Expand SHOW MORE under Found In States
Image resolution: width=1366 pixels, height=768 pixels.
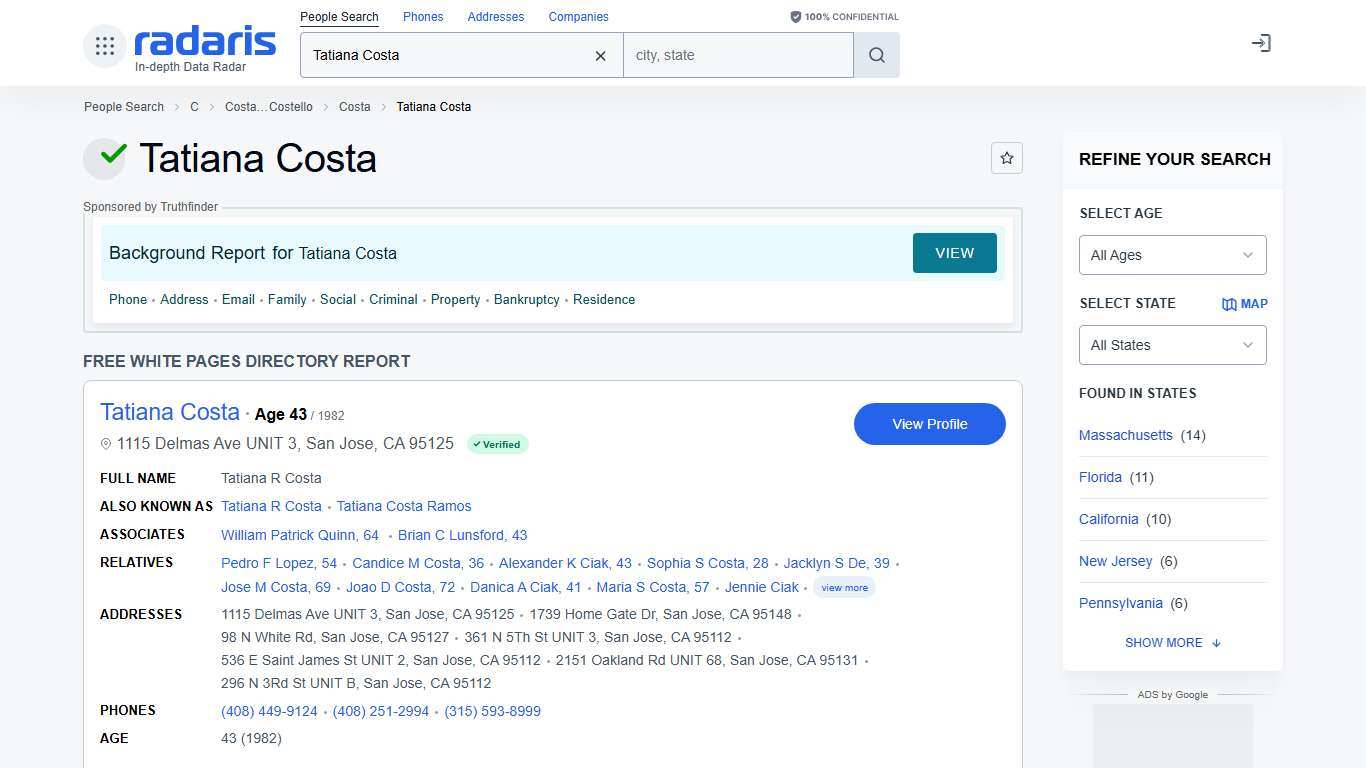tap(1172, 642)
